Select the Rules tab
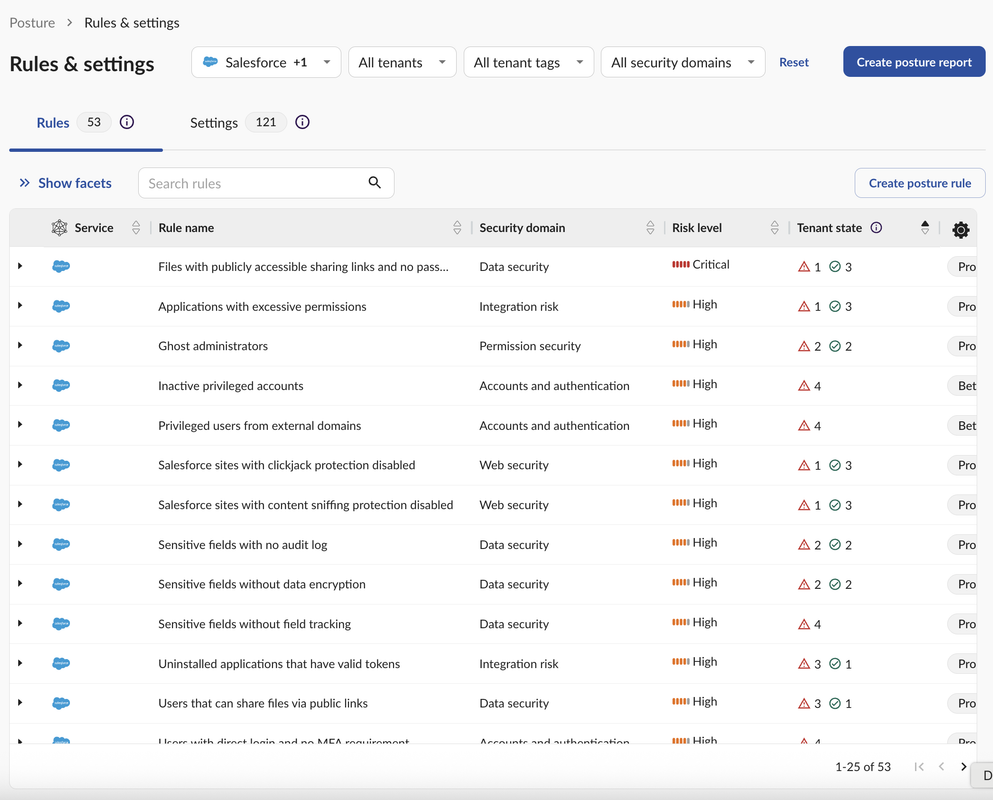The image size is (993, 800). (53, 123)
